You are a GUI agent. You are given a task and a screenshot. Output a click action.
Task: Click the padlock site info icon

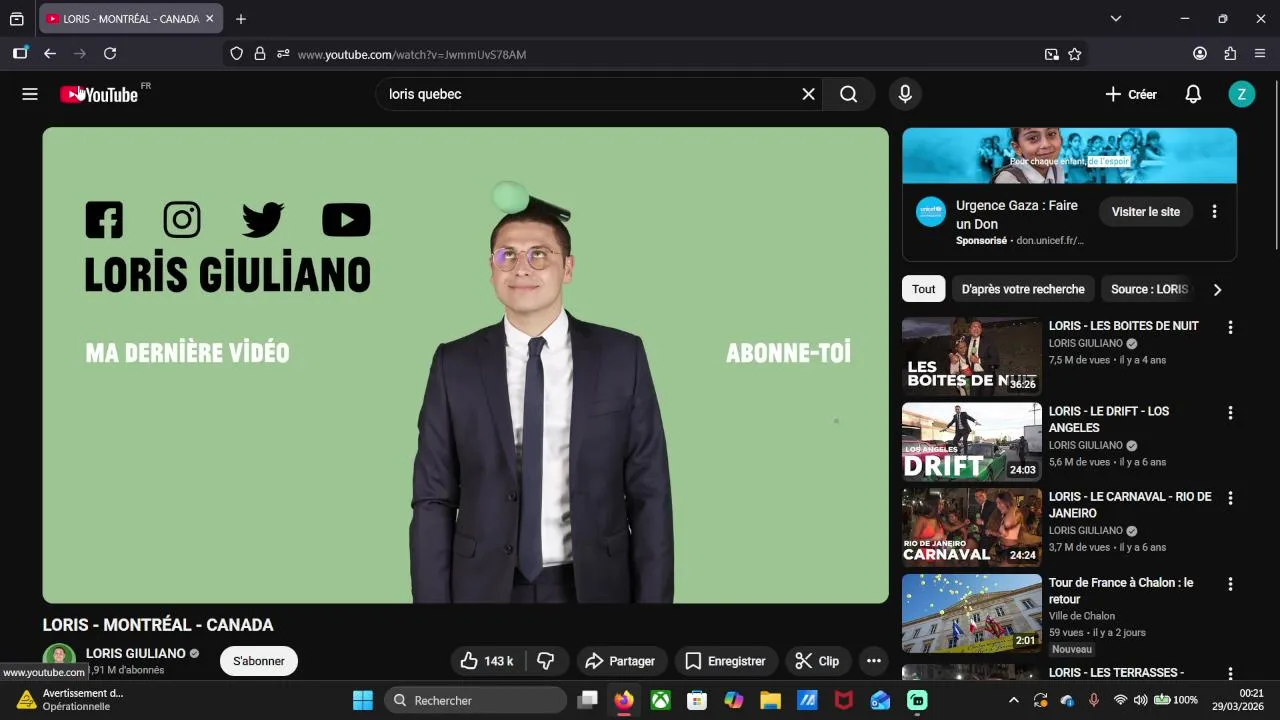pos(260,54)
